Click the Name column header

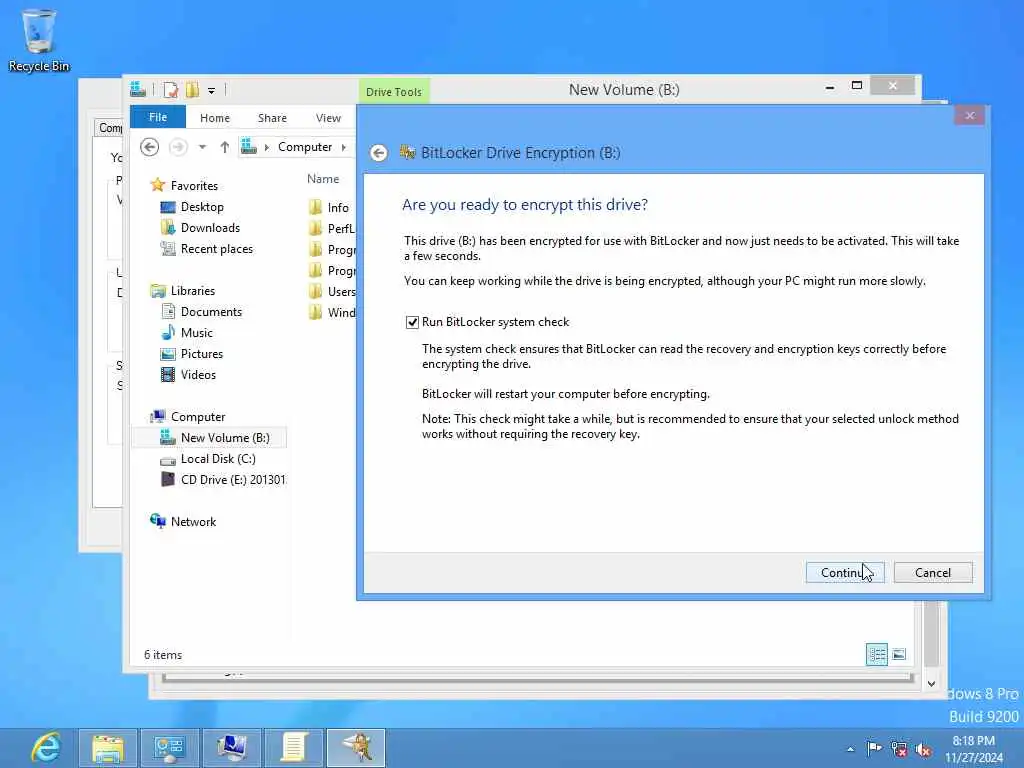point(323,179)
